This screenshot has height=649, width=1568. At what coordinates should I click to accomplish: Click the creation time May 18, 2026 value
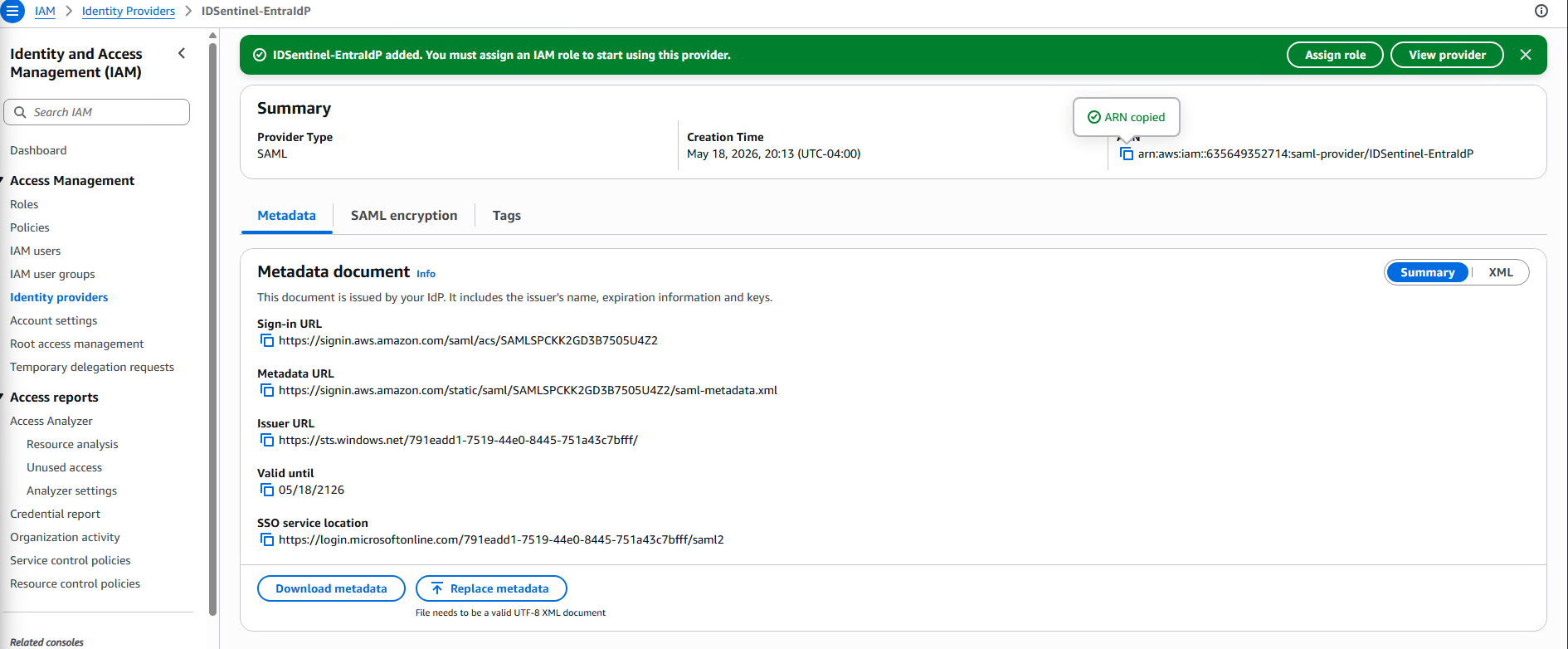[773, 154]
